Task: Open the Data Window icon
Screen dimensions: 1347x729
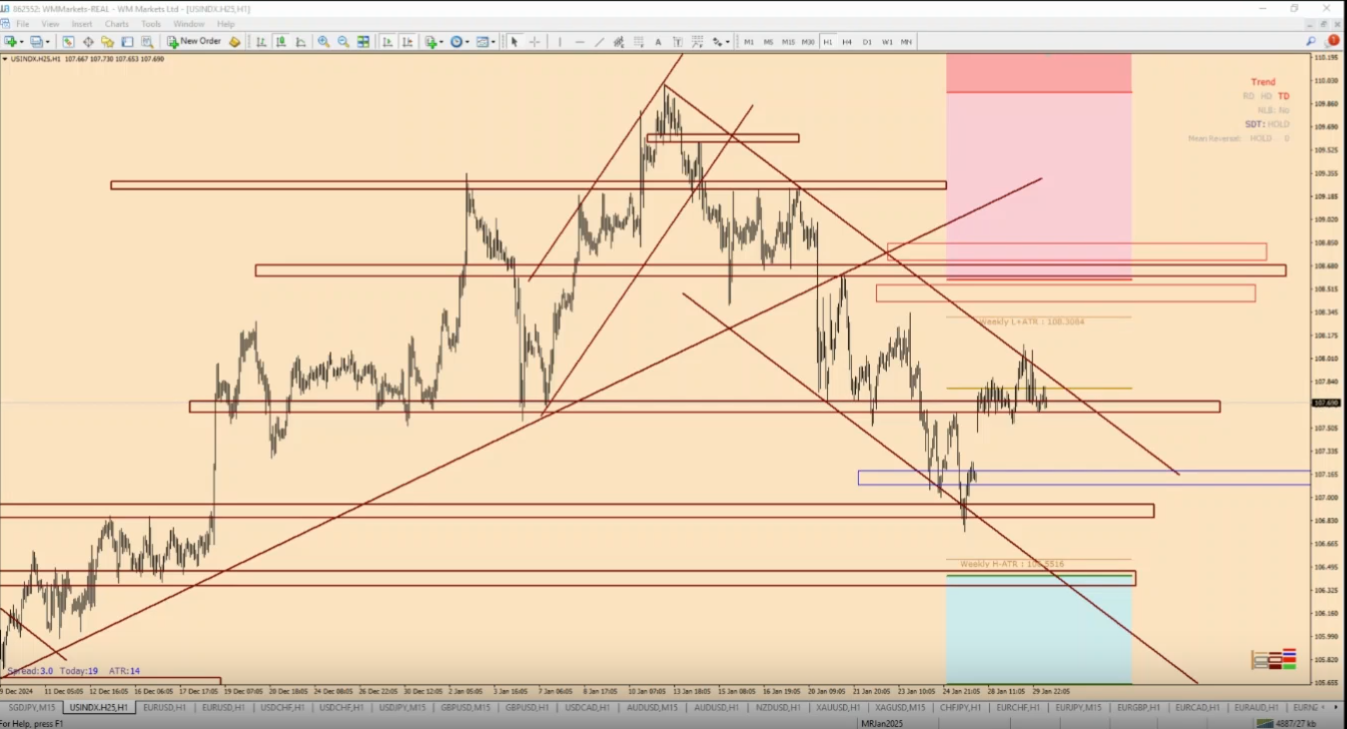Action: (x=88, y=42)
